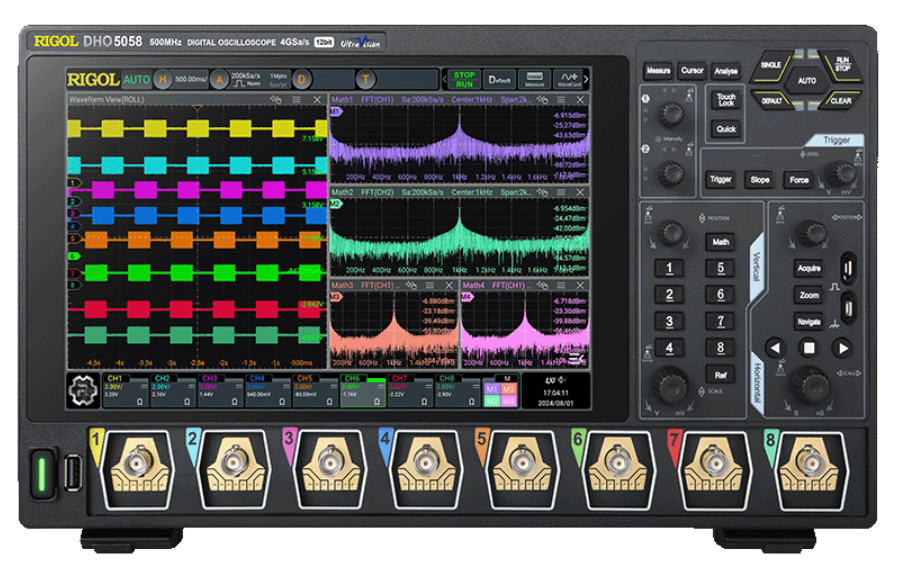
Task: Toggle the Touch Lock button
Action: coord(726,100)
